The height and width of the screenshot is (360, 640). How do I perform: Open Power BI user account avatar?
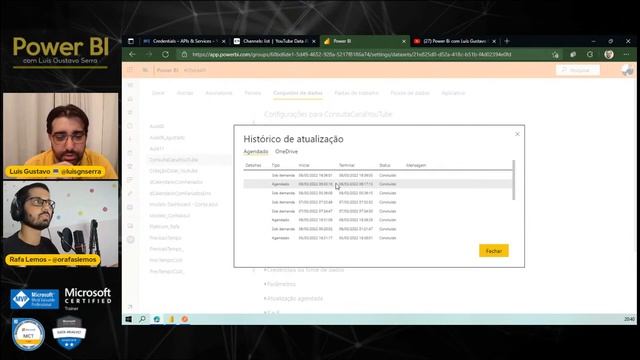(x=627, y=70)
